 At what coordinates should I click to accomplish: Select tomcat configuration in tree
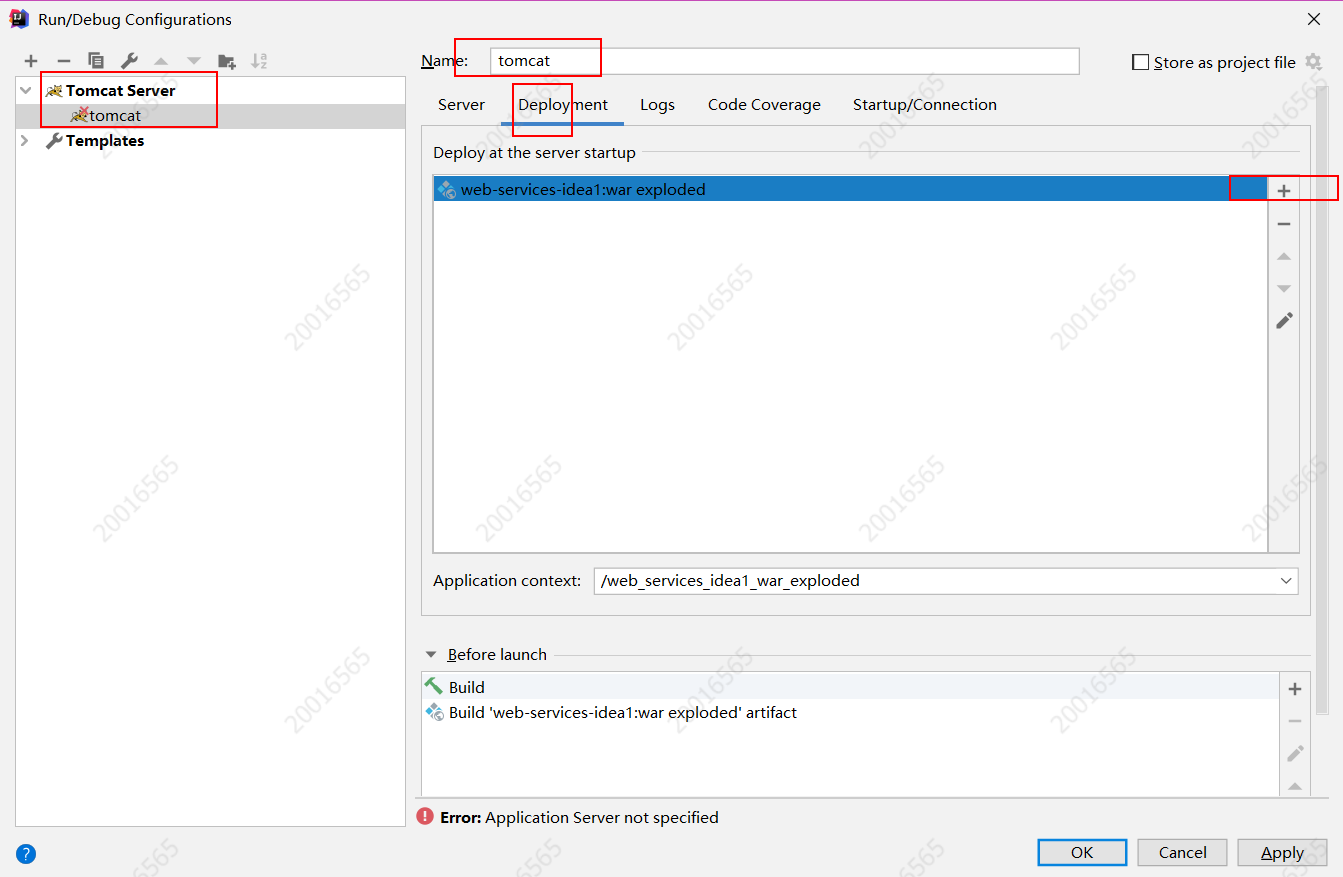(x=211, y=116)
